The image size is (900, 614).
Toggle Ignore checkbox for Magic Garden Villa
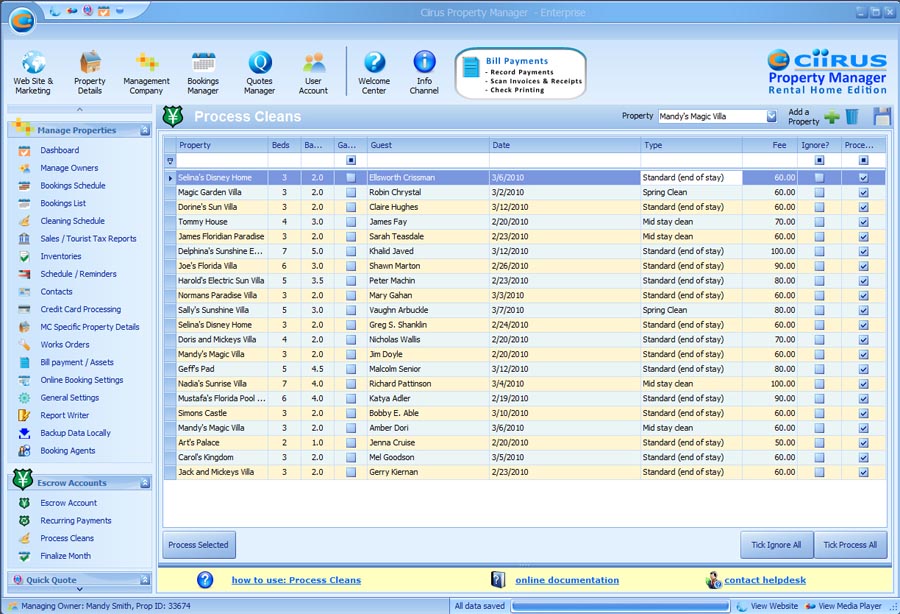click(x=819, y=193)
